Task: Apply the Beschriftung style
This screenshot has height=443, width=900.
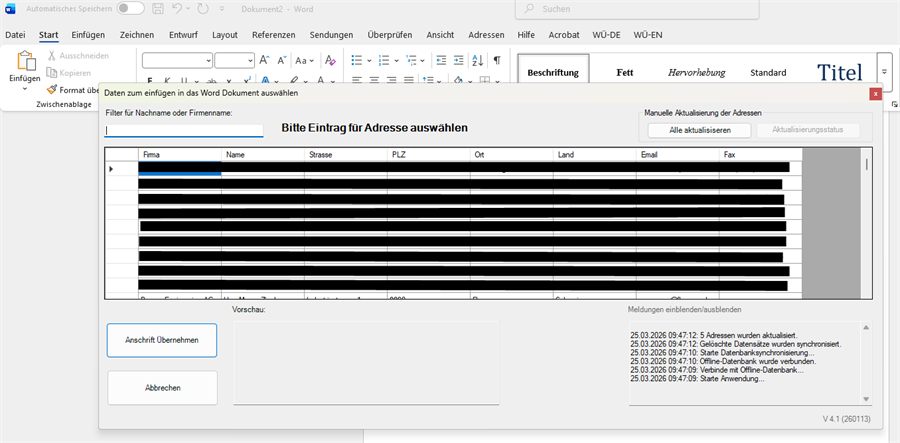Action: (x=553, y=73)
